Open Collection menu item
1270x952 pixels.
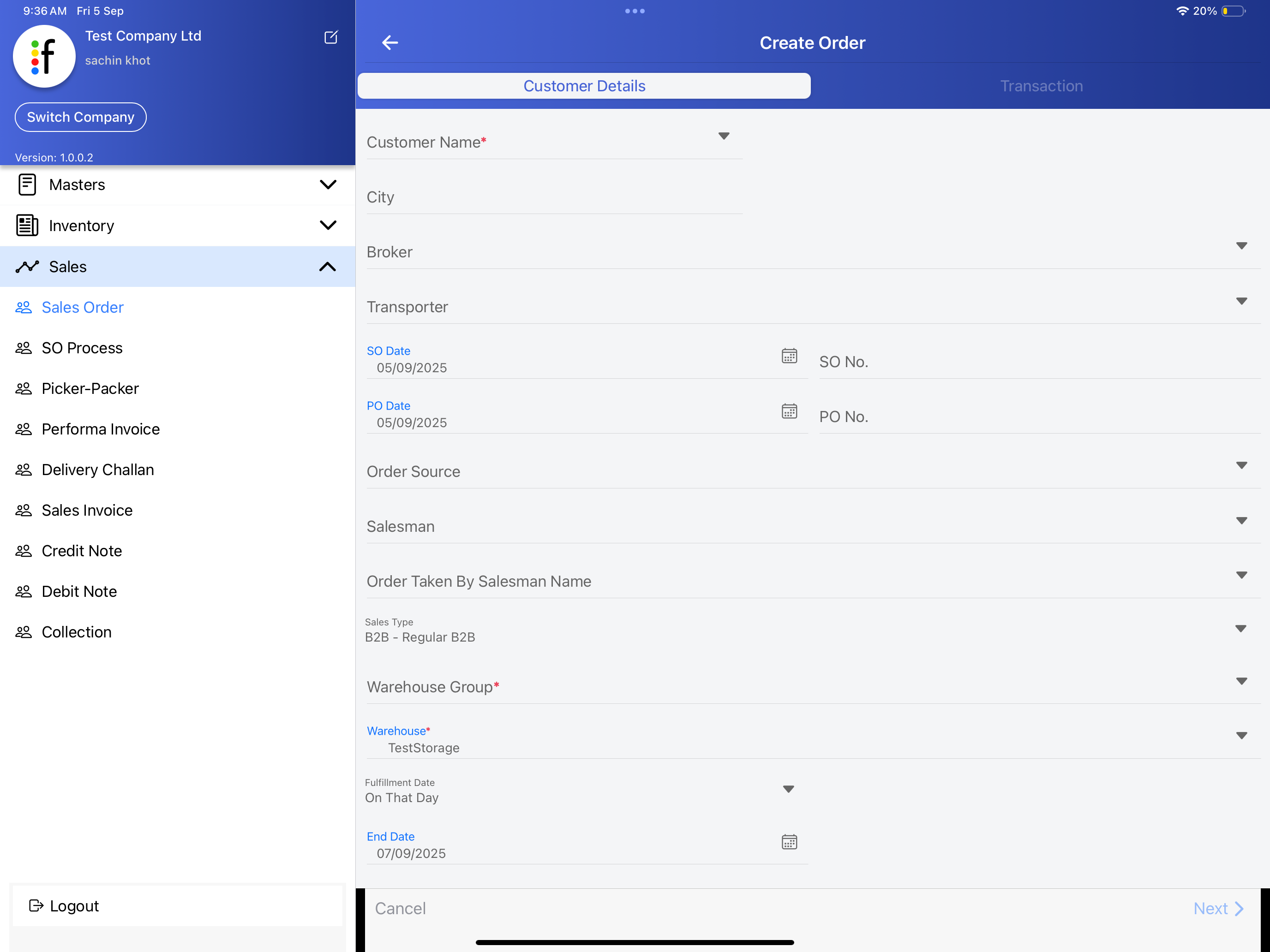click(x=177, y=632)
